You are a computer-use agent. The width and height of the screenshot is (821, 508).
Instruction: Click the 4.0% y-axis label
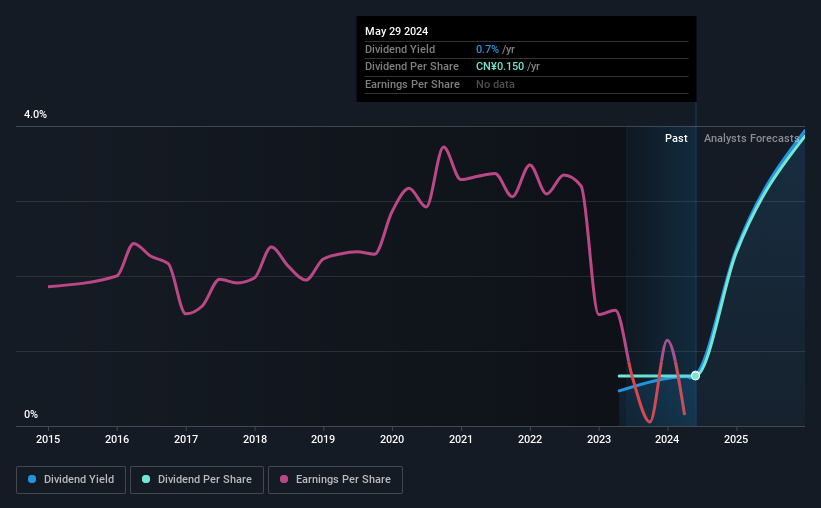[x=35, y=114]
